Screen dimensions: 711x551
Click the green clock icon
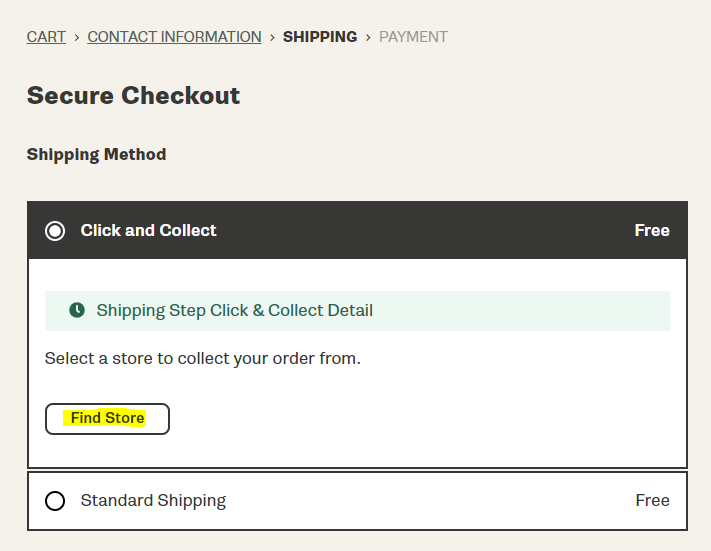77,310
